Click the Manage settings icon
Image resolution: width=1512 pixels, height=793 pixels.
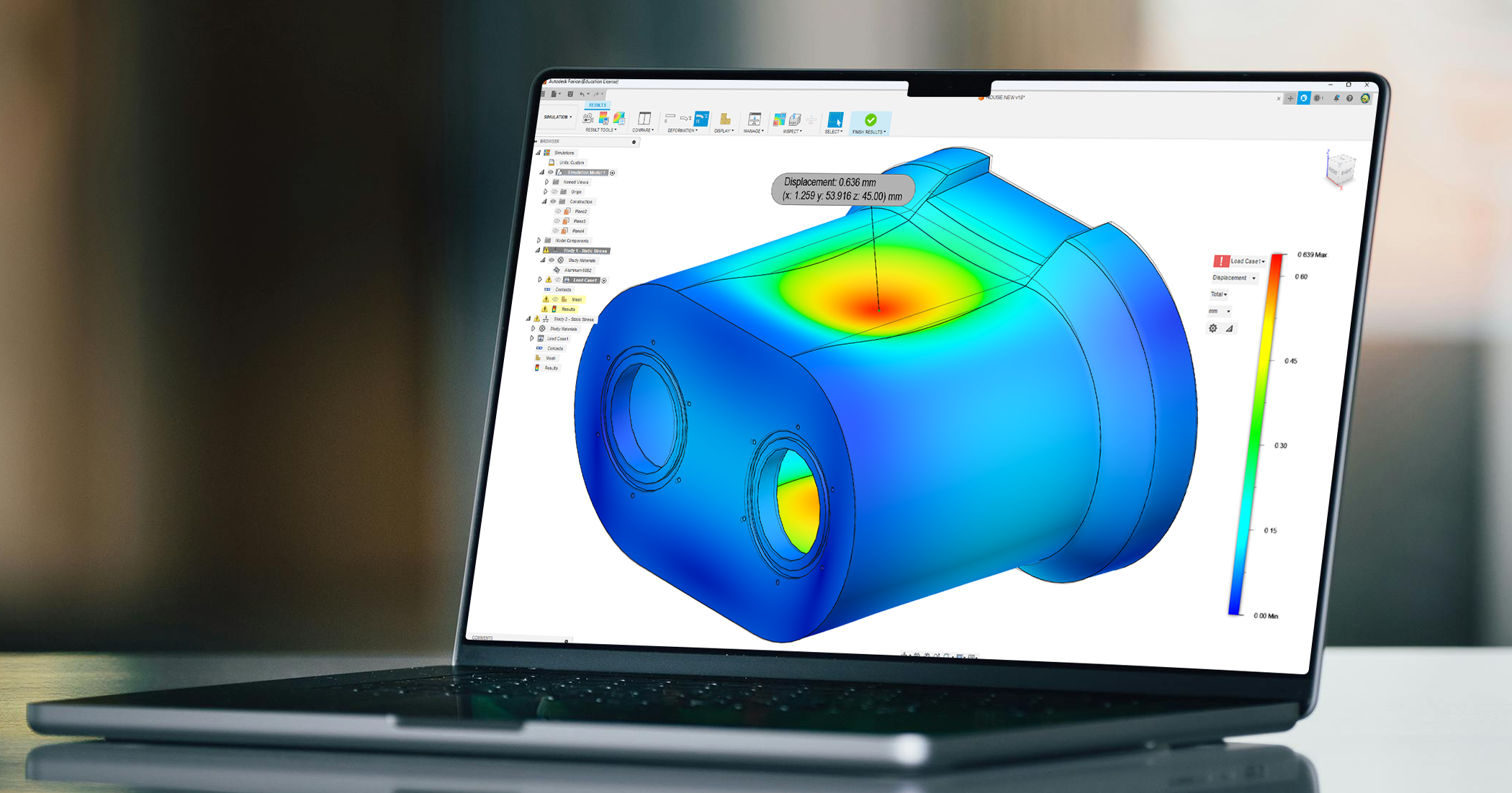(754, 119)
